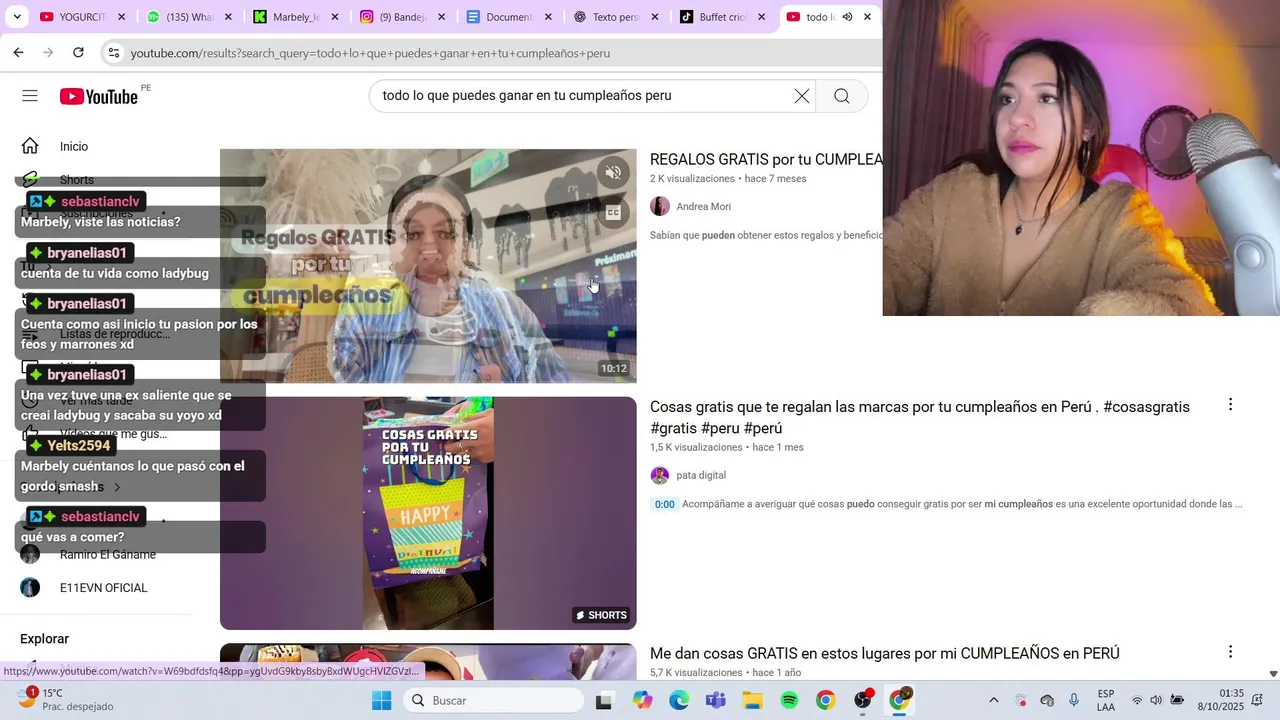Open Task View in the taskbar
Image resolution: width=1280 pixels, height=720 pixels.
tap(603, 700)
